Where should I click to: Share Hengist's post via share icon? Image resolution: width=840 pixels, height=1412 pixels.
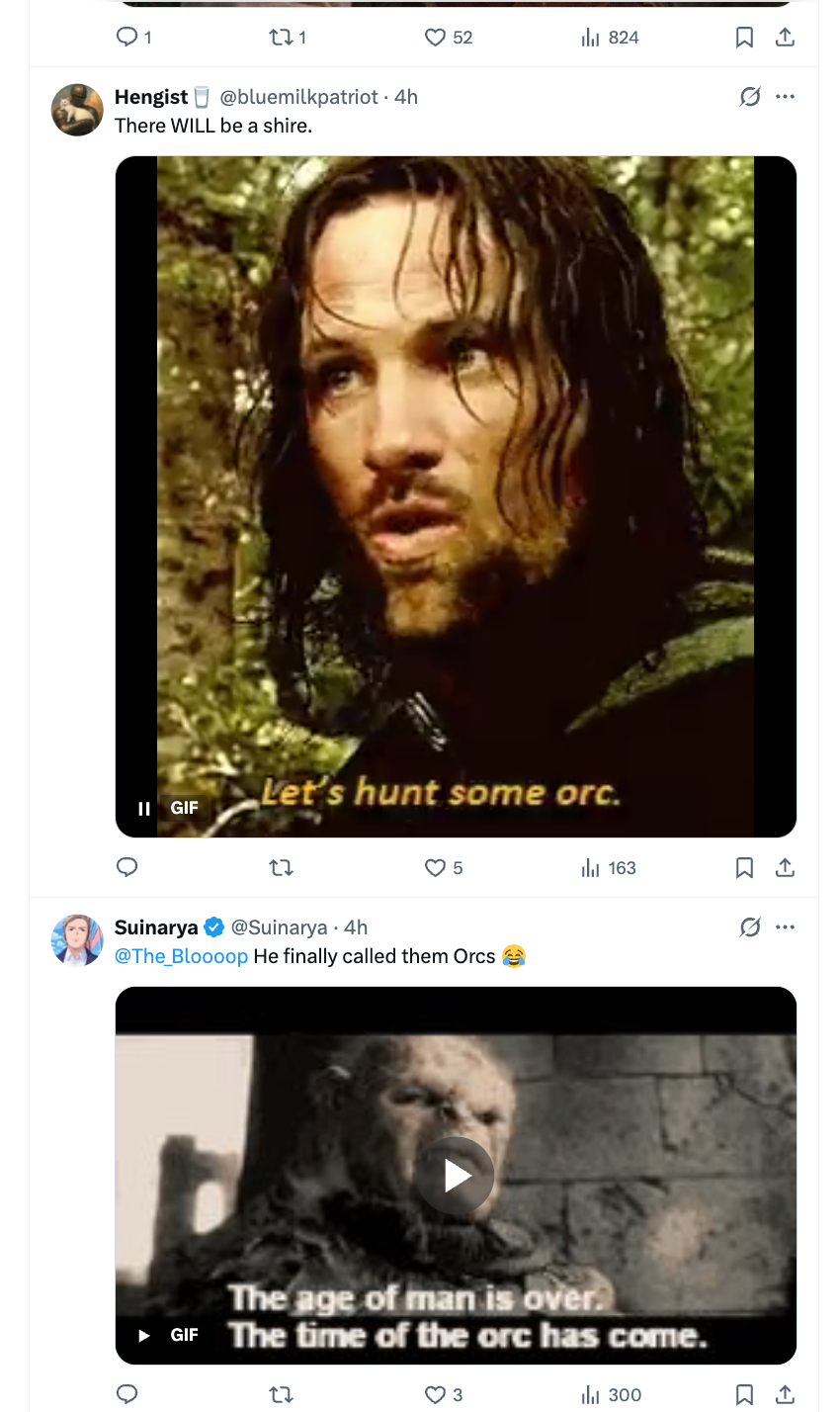785,867
